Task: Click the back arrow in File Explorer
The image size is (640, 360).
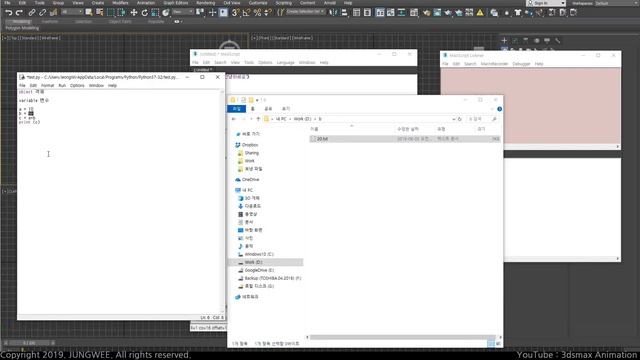Action: (x=233, y=119)
